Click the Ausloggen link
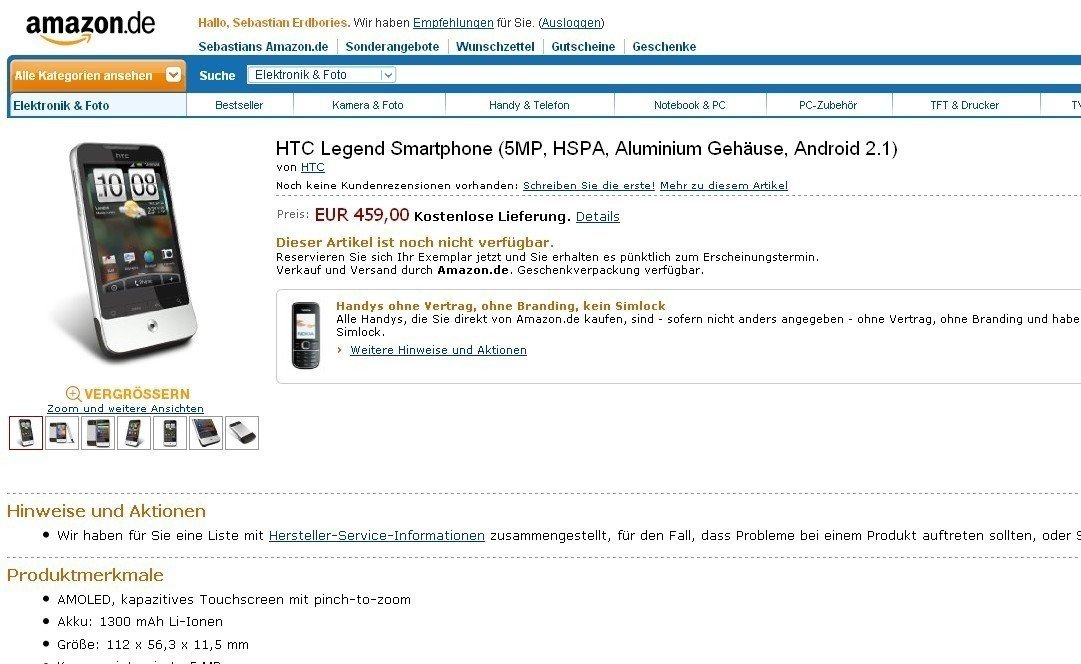 tap(572, 23)
